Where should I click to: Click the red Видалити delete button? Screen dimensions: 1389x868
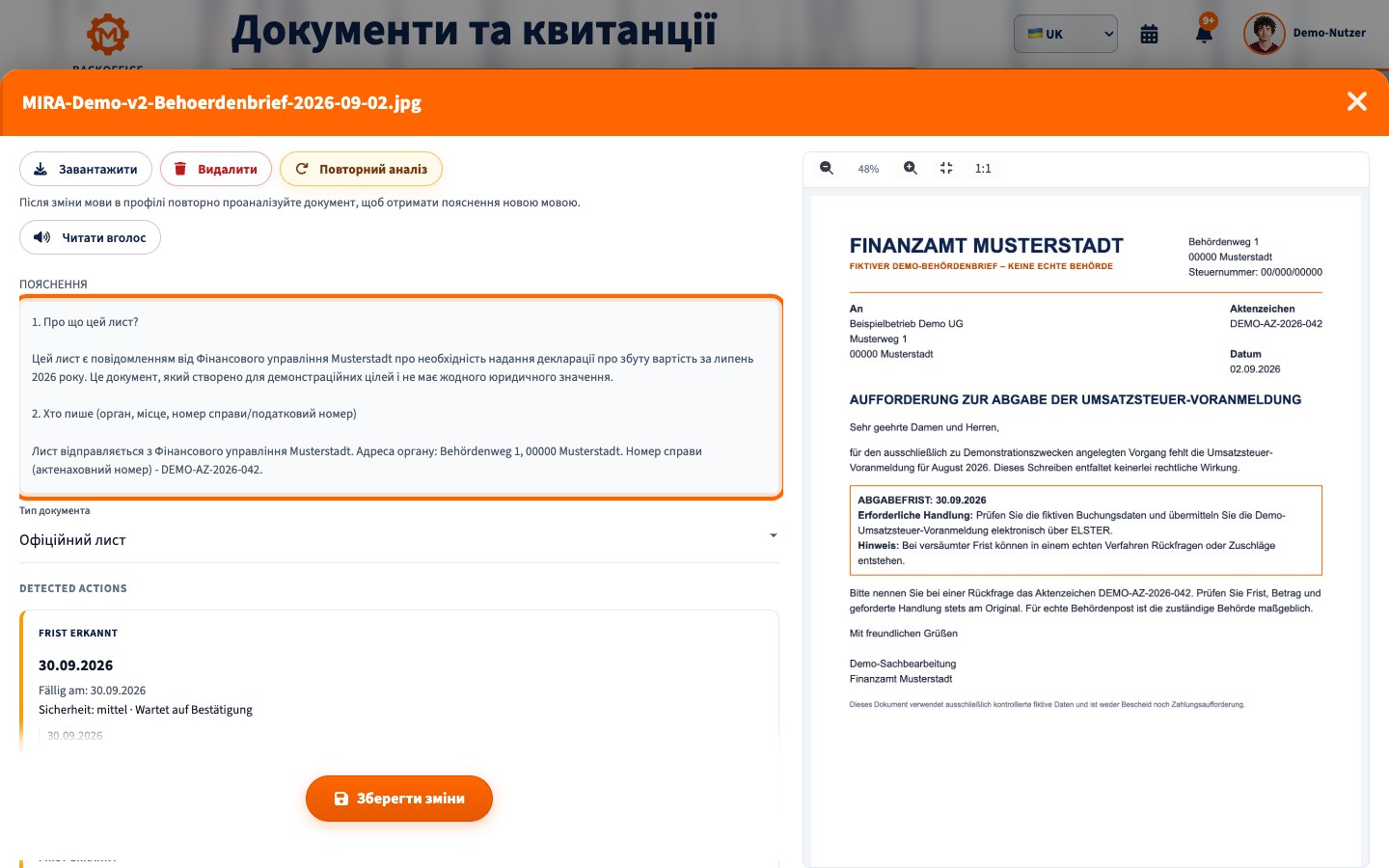pos(216,169)
